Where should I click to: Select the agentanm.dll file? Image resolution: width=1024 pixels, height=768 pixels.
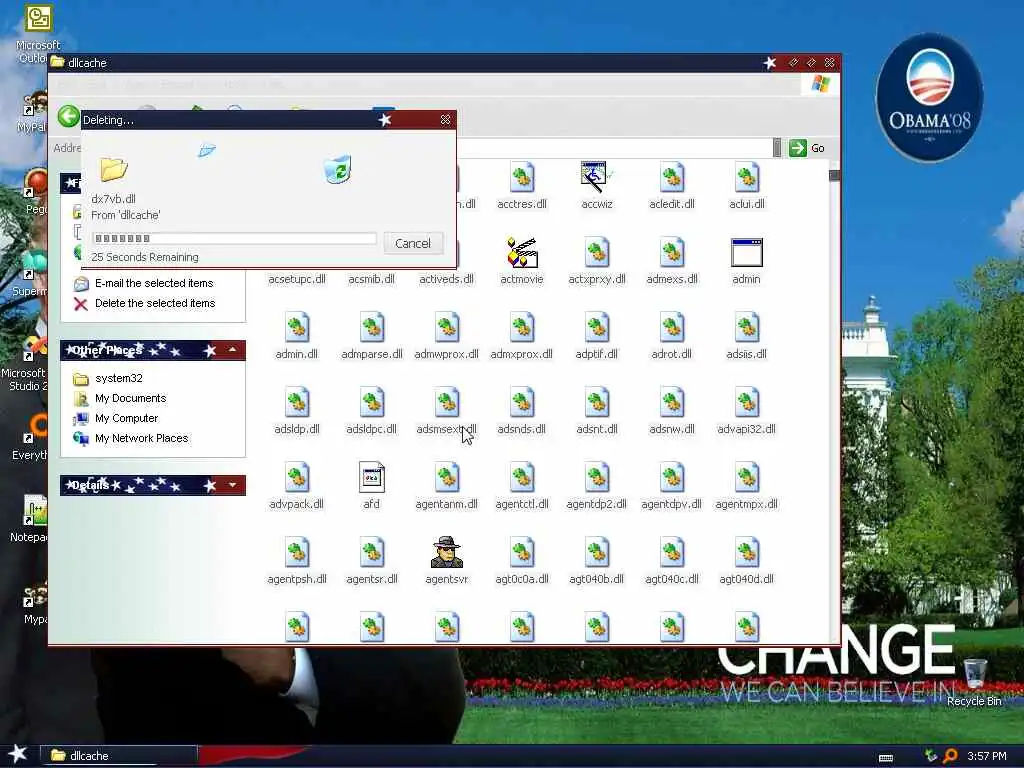tap(447, 486)
